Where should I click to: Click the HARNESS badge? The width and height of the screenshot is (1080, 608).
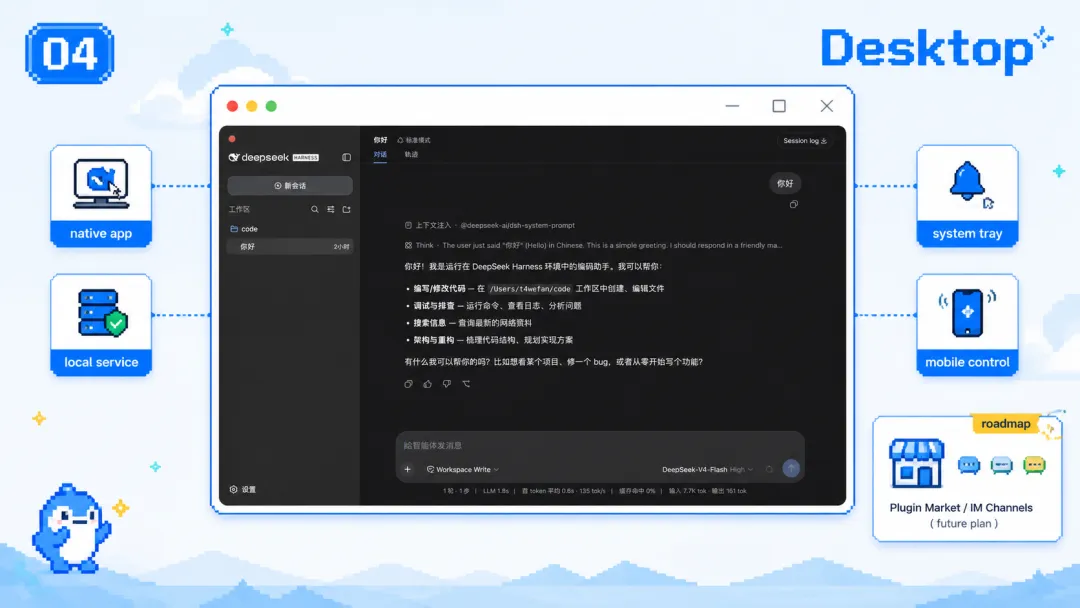pyautogui.click(x=305, y=158)
